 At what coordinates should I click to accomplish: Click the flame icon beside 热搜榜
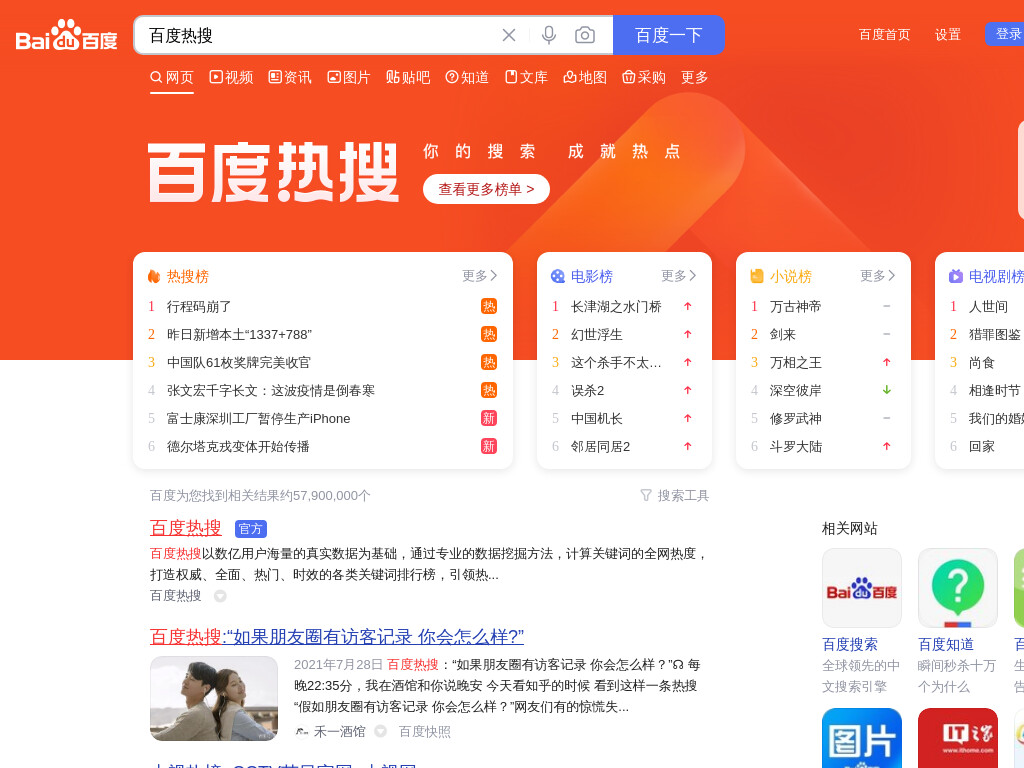click(154, 276)
